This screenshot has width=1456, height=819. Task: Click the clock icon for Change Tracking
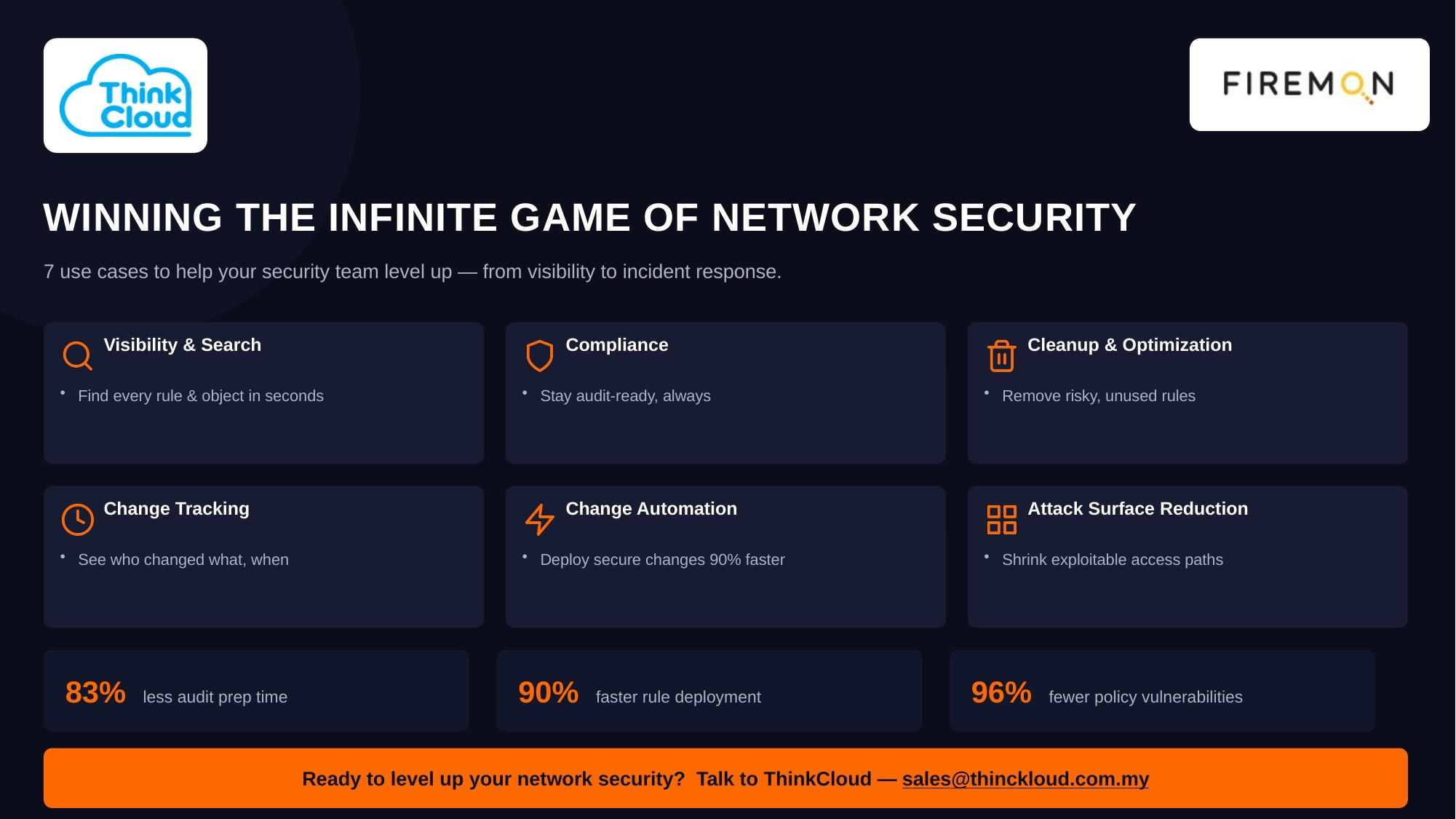[77, 519]
